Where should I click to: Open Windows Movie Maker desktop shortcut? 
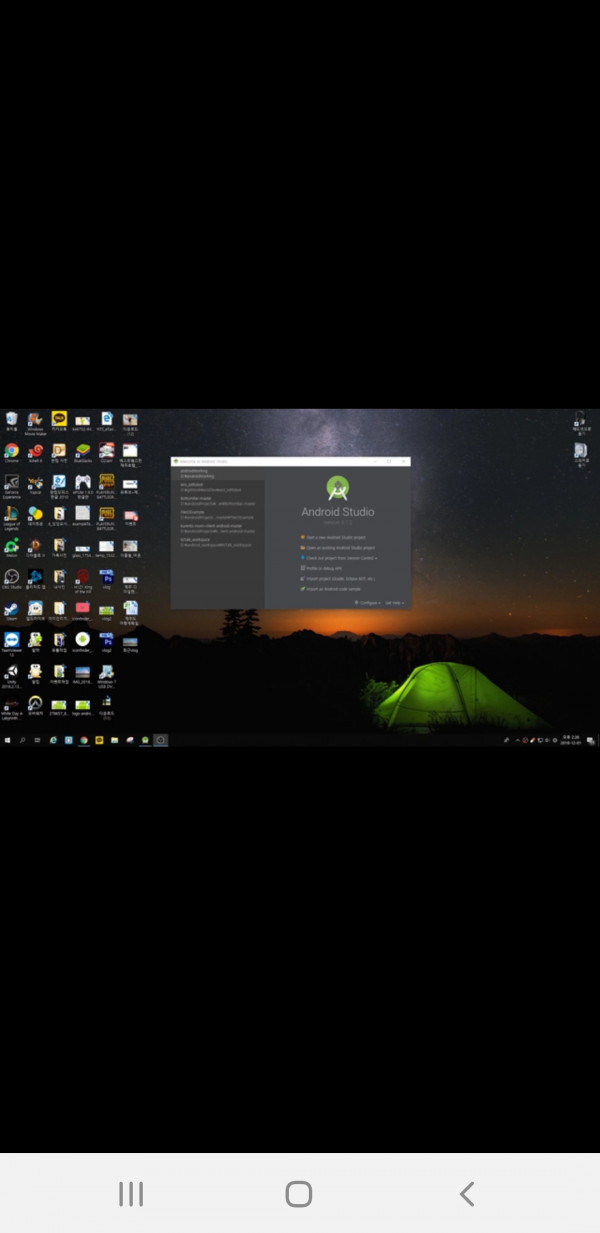click(x=35, y=423)
